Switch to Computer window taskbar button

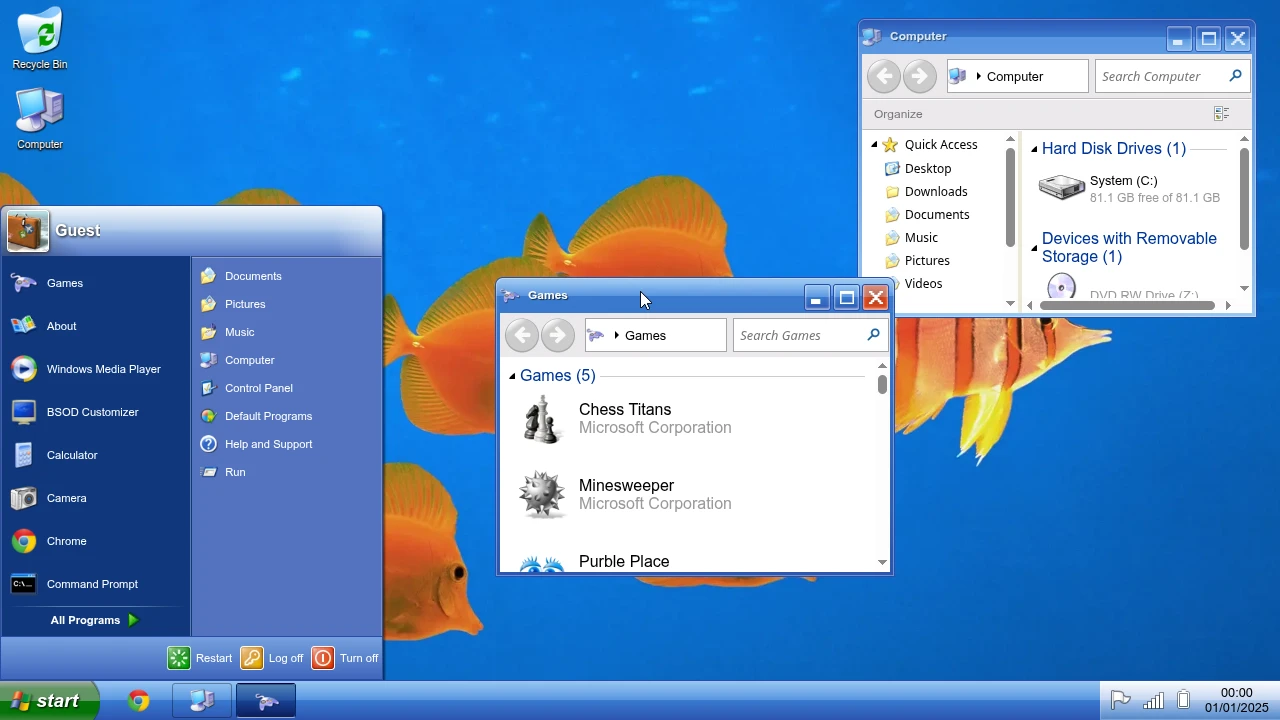202,701
